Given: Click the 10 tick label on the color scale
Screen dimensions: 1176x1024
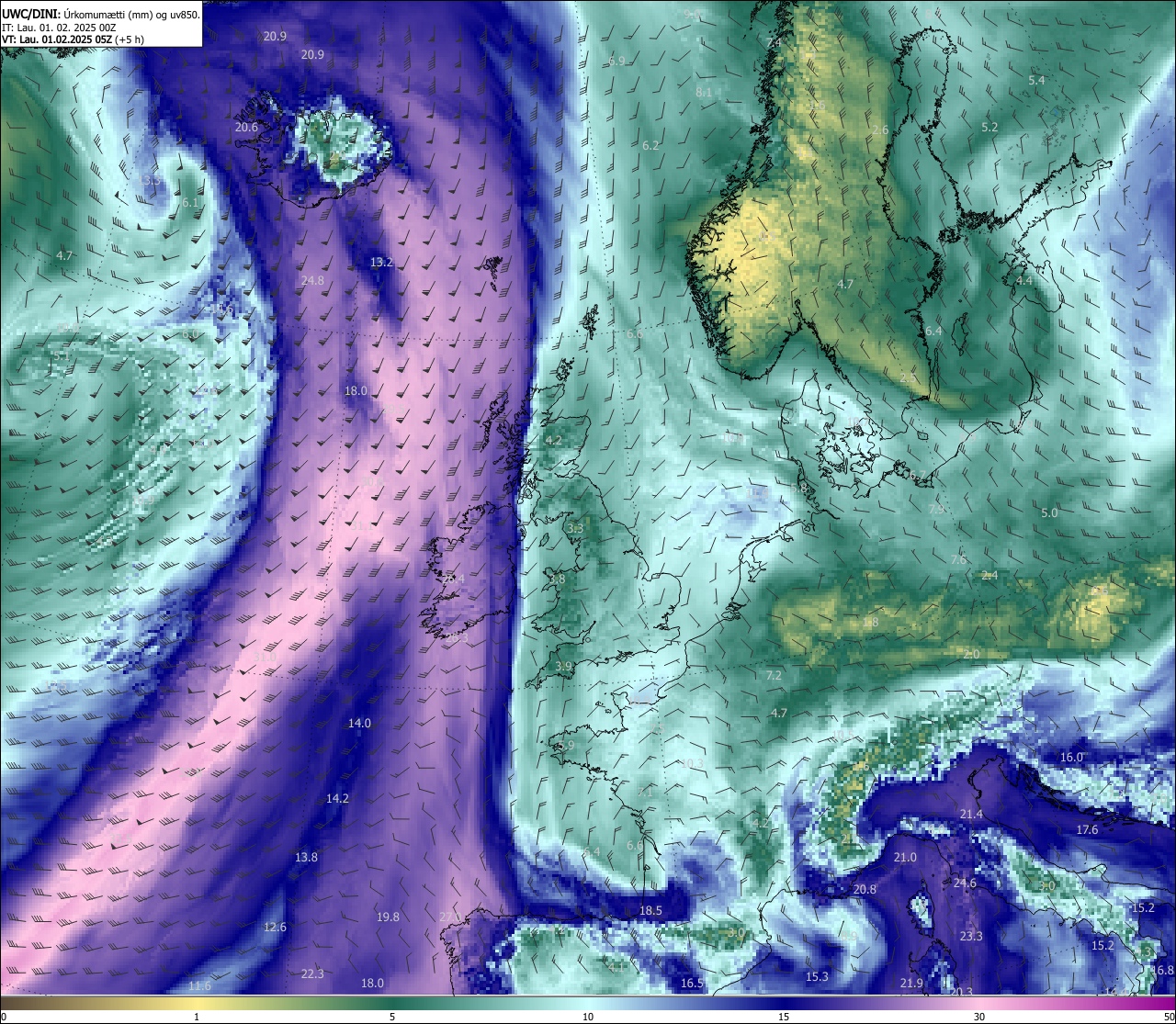Looking at the screenshot, I should coord(588,1017).
